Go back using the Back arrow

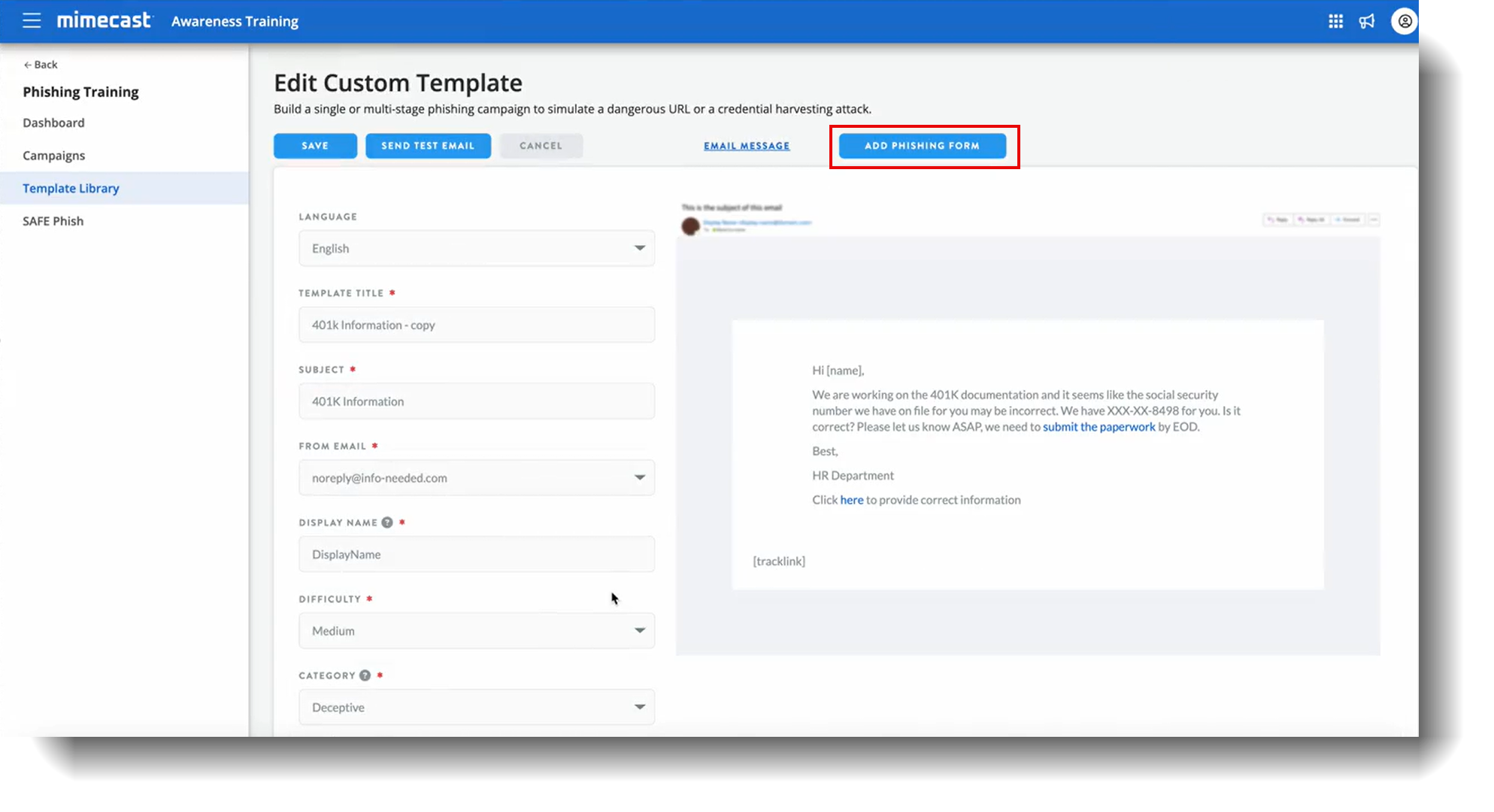[40, 65]
